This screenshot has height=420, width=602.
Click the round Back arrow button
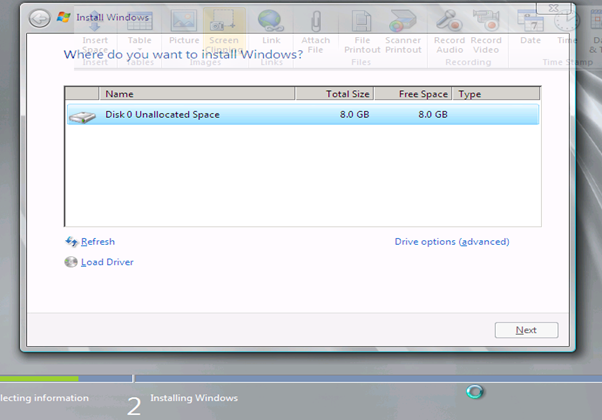tap(40, 18)
